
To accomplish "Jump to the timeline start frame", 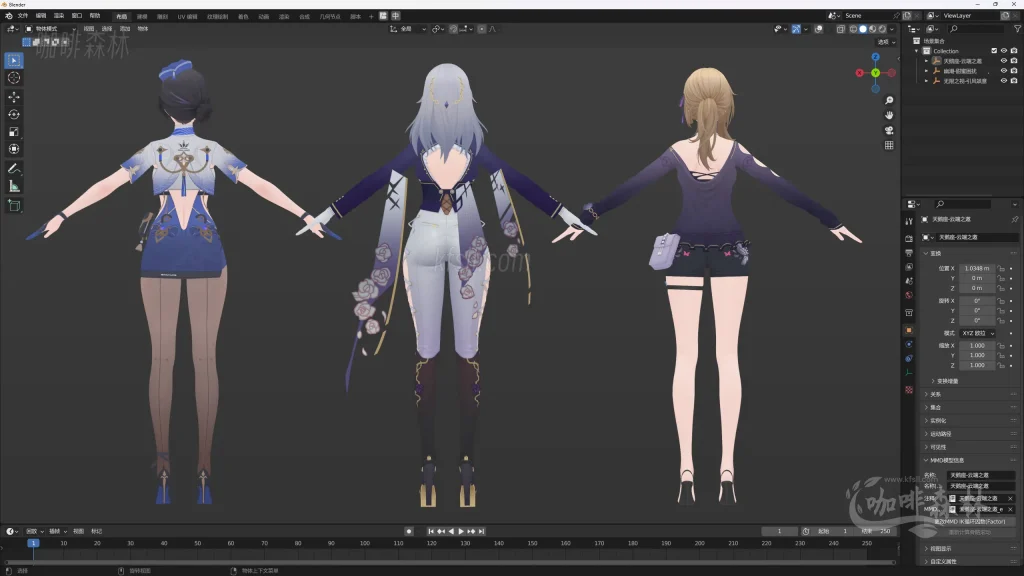I will (431, 532).
